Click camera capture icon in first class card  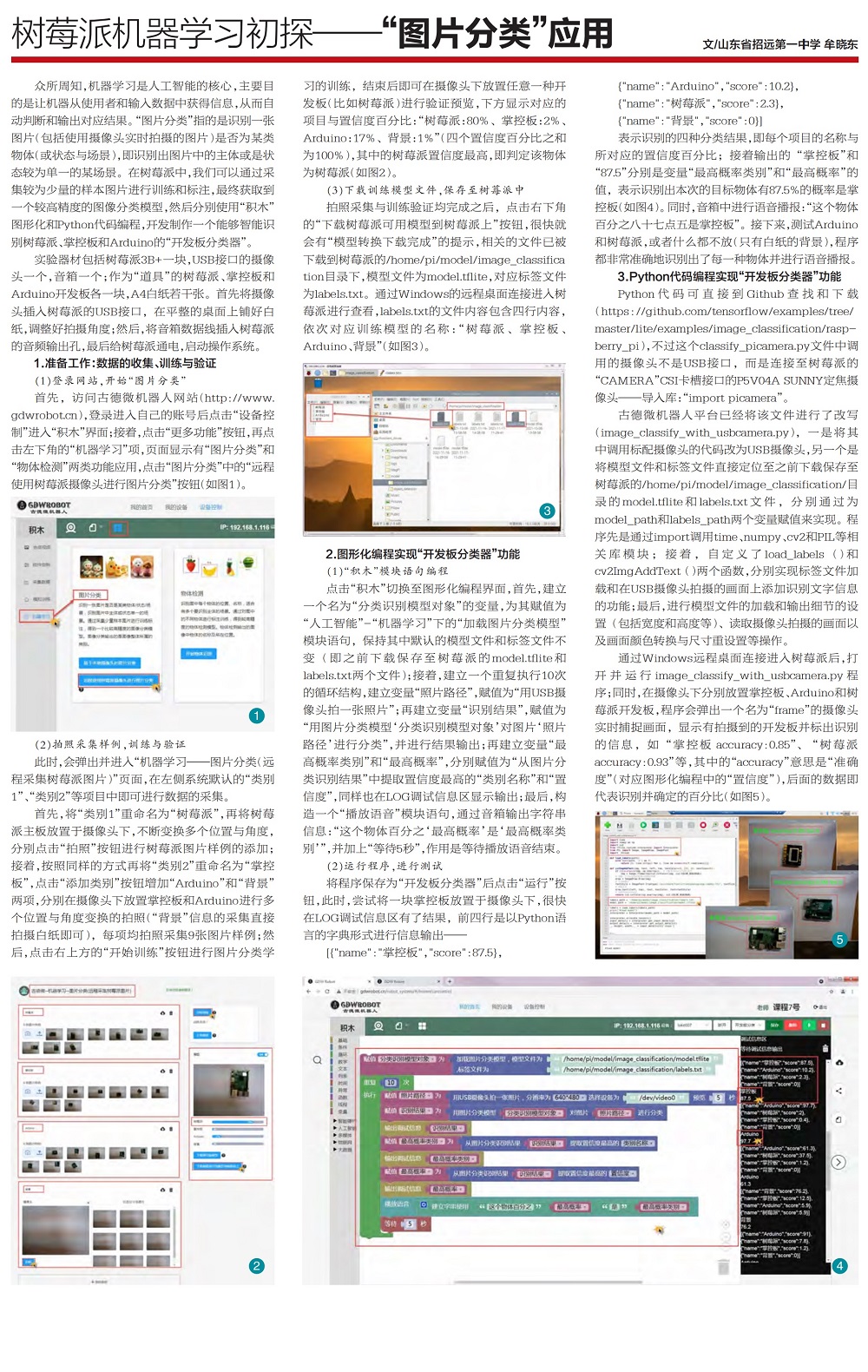(x=28, y=1033)
